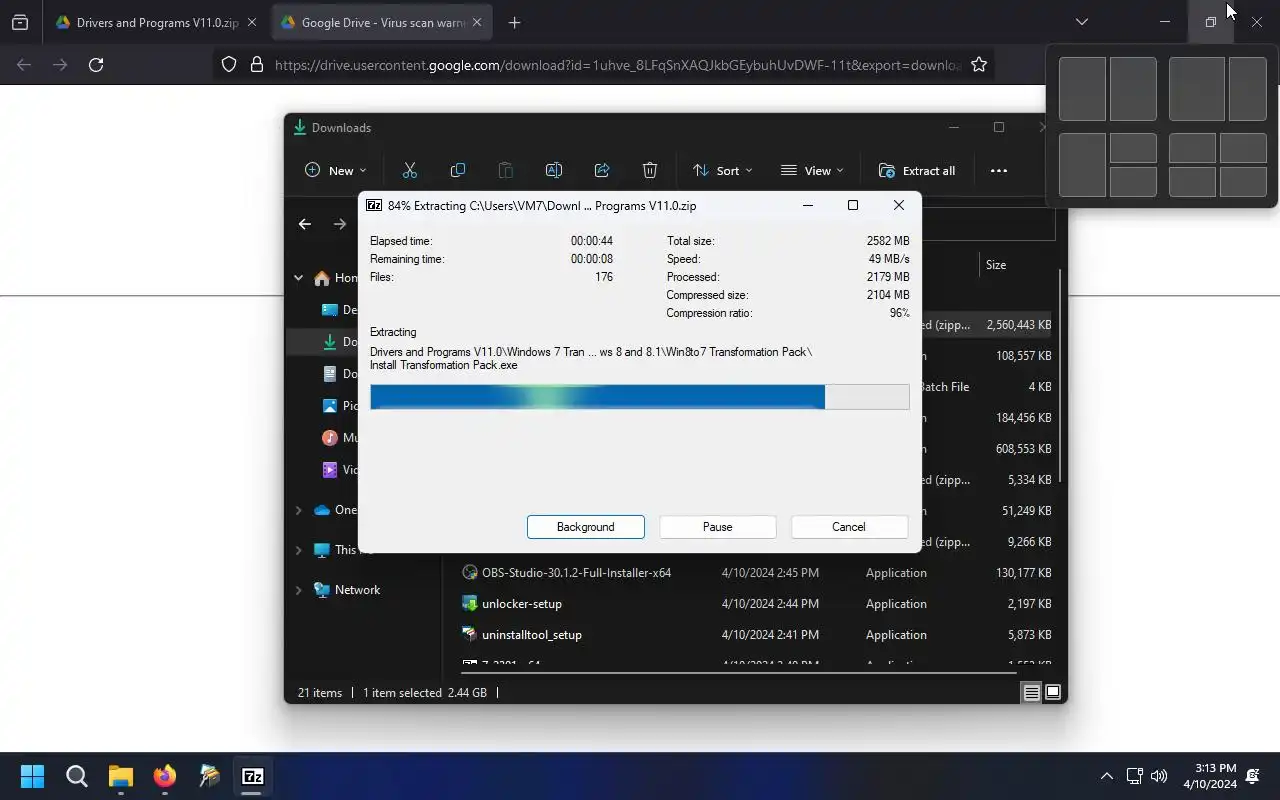Click the extraction progress bar
Screen dimensions: 1280x800
click(x=640, y=397)
